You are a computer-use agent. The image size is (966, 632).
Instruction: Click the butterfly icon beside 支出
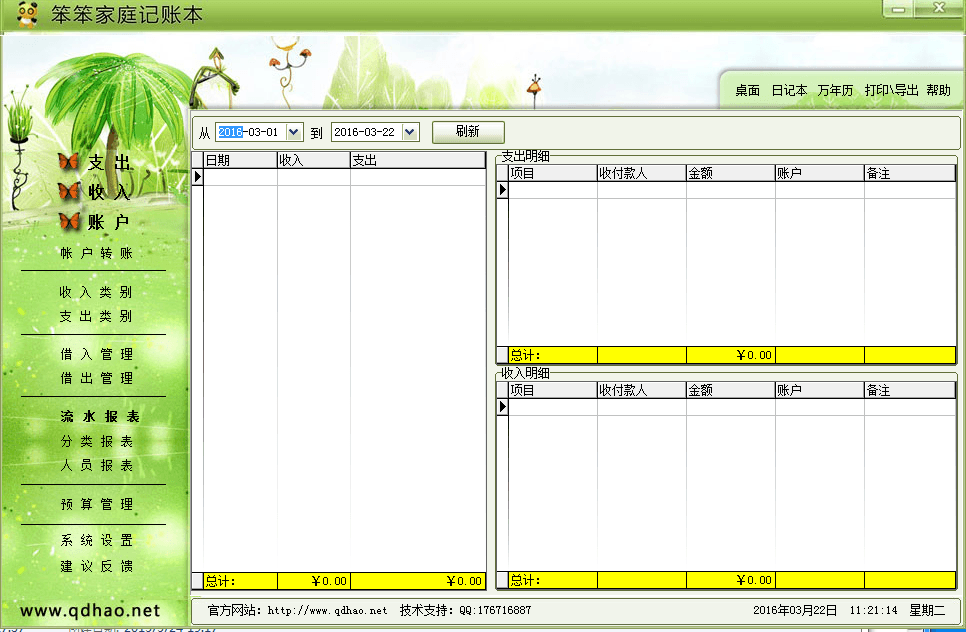[x=69, y=162]
